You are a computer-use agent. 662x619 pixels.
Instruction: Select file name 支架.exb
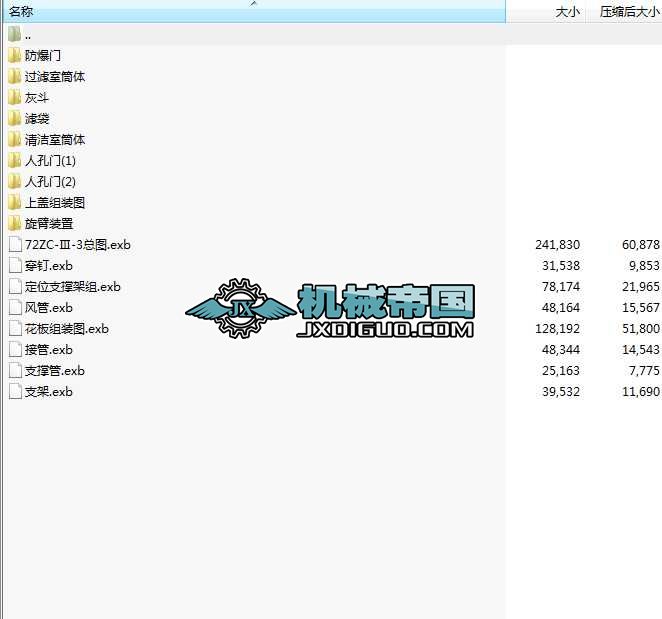coord(49,392)
